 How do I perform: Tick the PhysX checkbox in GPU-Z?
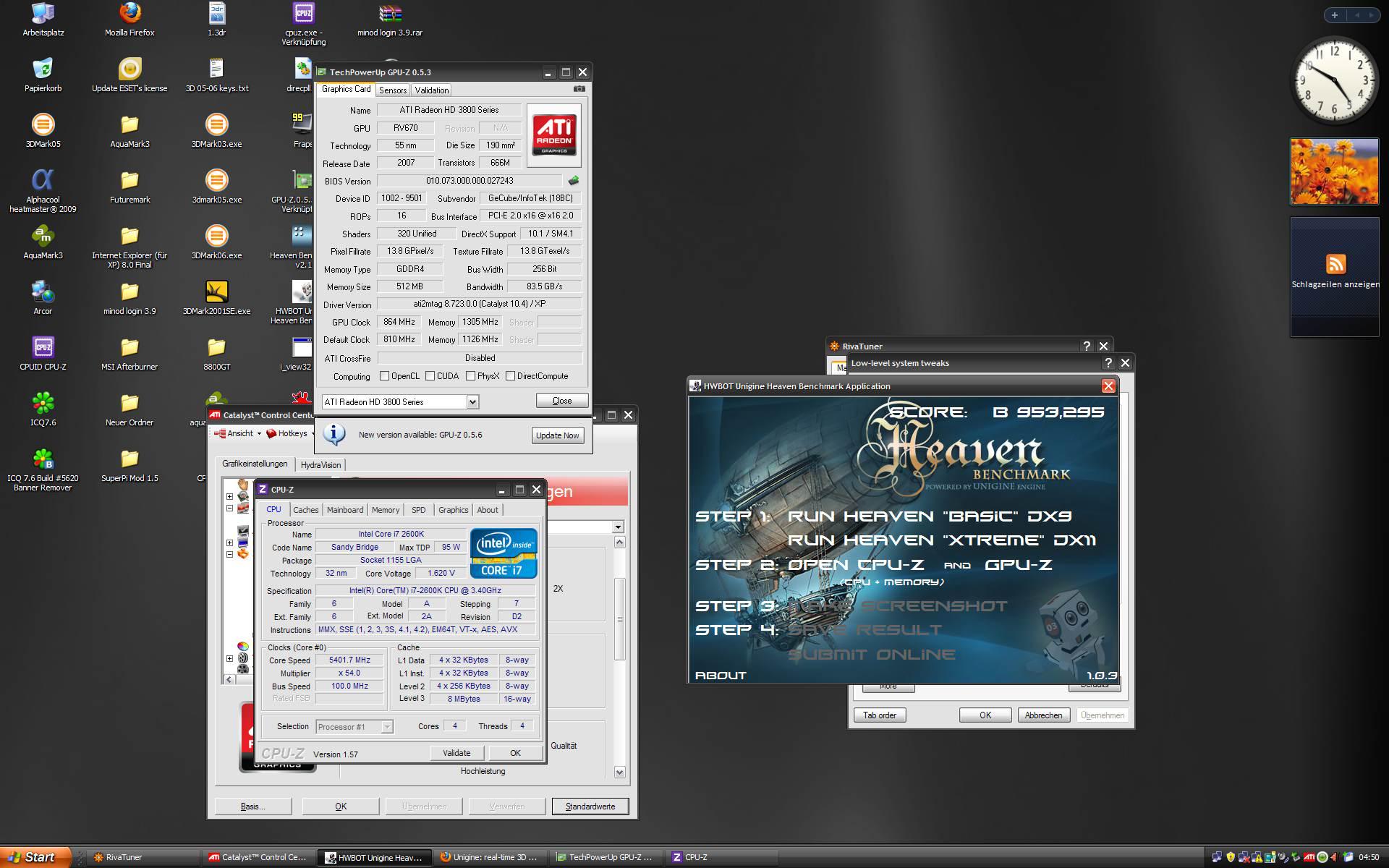[471, 376]
